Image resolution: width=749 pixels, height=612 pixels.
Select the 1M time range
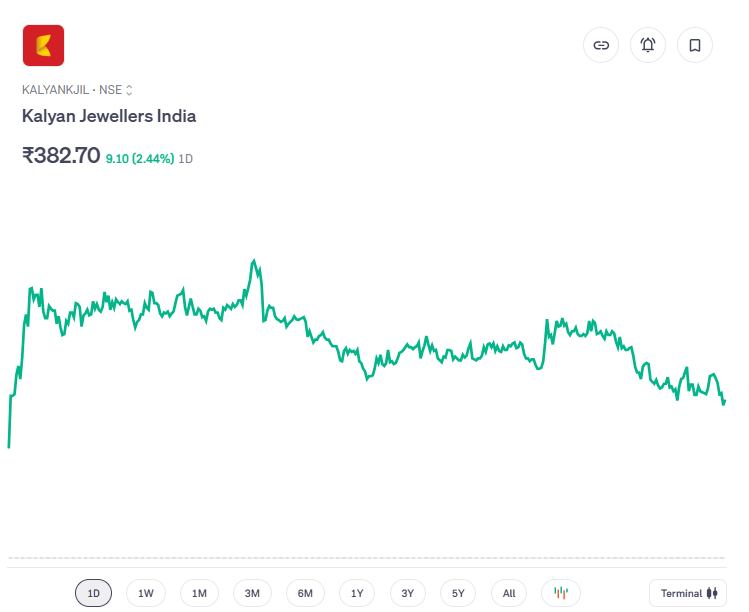(199, 593)
